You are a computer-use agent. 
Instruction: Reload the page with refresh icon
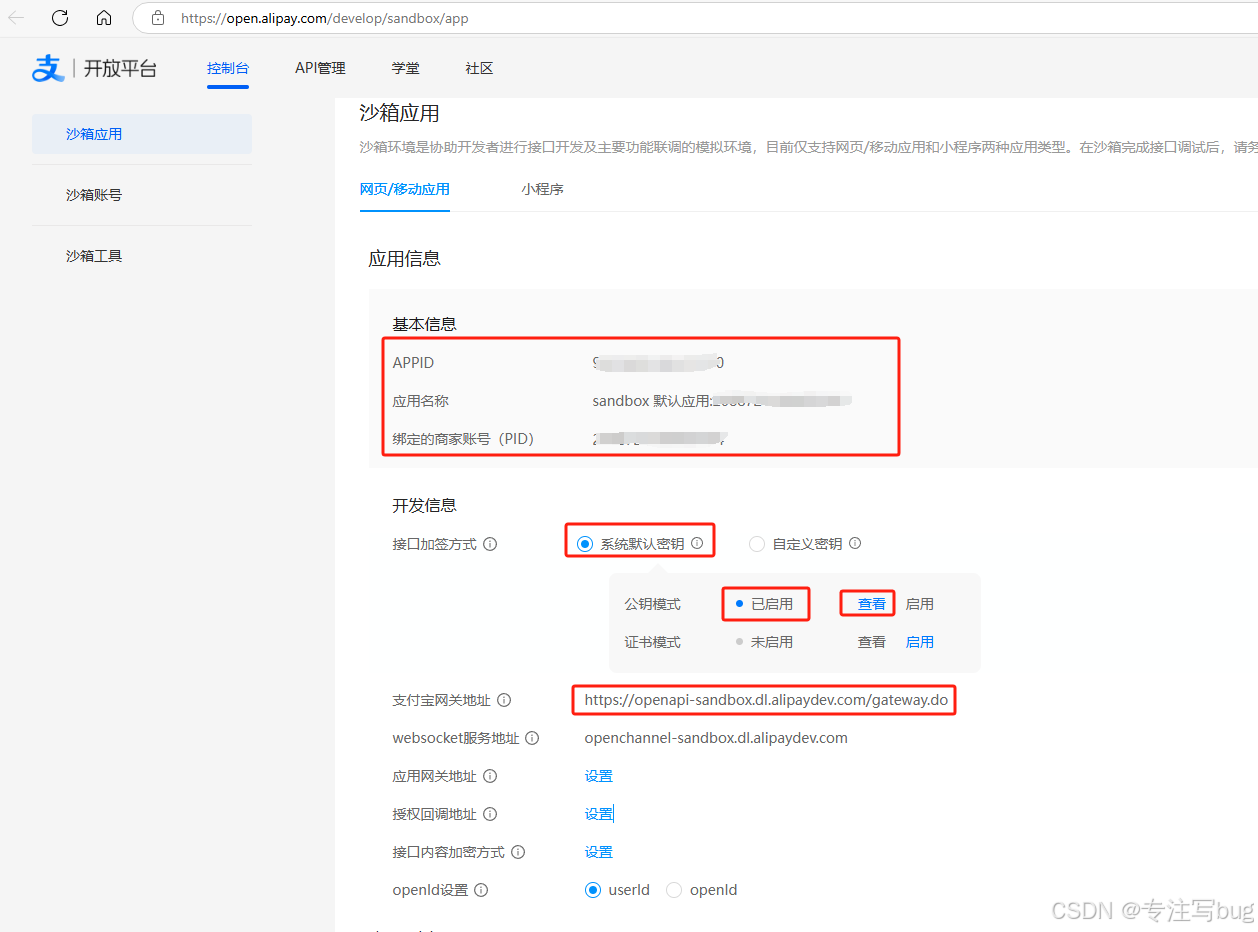click(x=60, y=18)
